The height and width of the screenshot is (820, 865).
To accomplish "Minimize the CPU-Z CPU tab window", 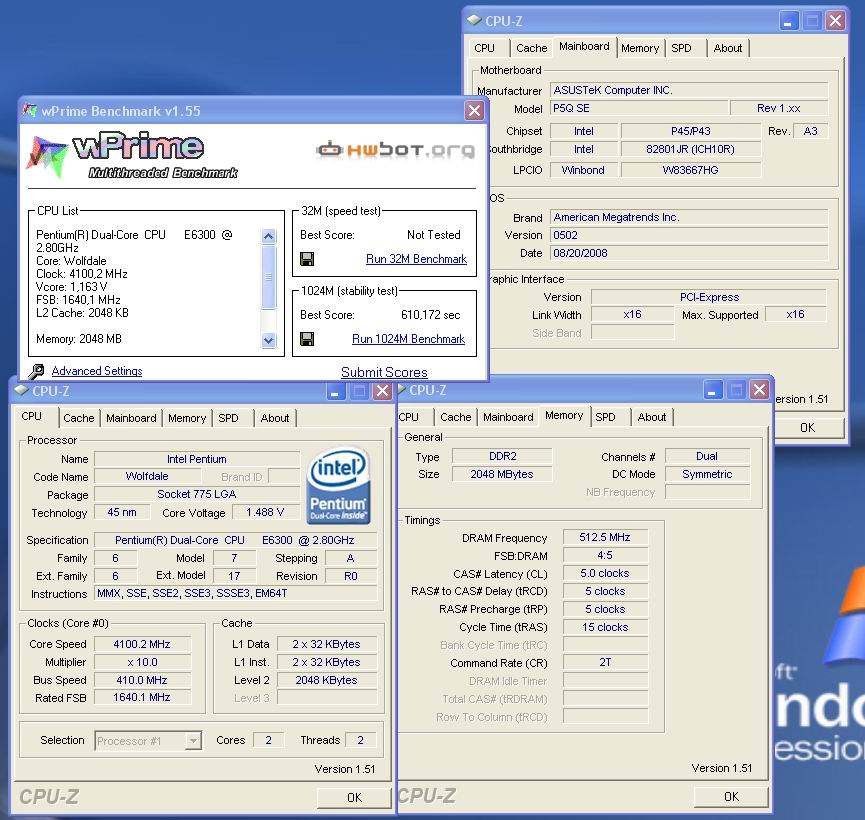I will 335,391.
